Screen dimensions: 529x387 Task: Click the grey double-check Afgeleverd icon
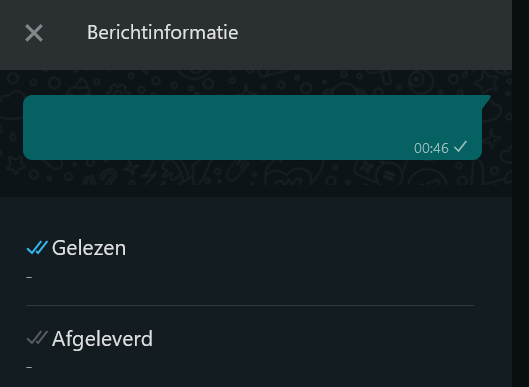point(37,338)
